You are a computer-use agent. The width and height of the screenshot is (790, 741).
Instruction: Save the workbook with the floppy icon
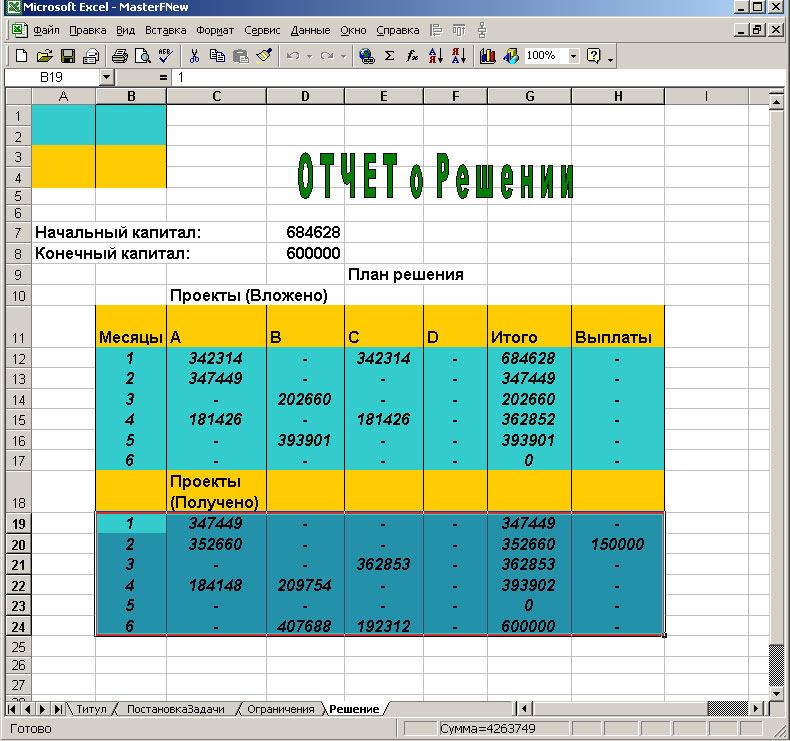click(68, 56)
